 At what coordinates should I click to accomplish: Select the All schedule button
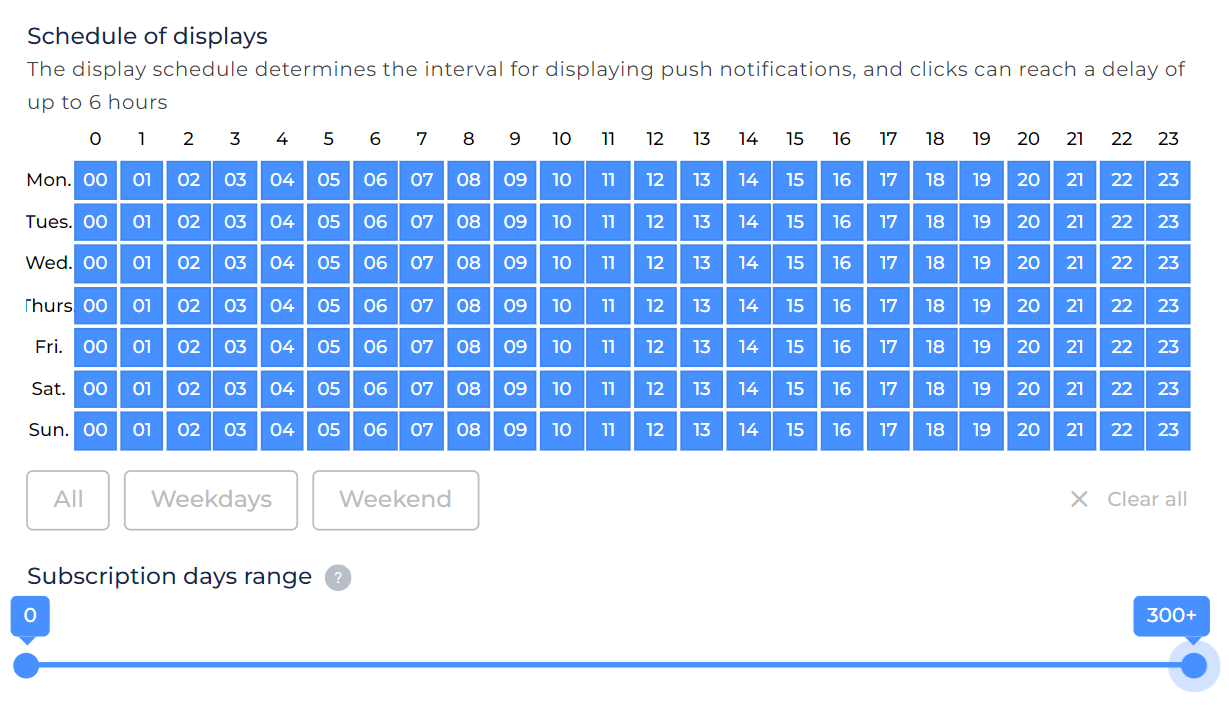pos(68,500)
